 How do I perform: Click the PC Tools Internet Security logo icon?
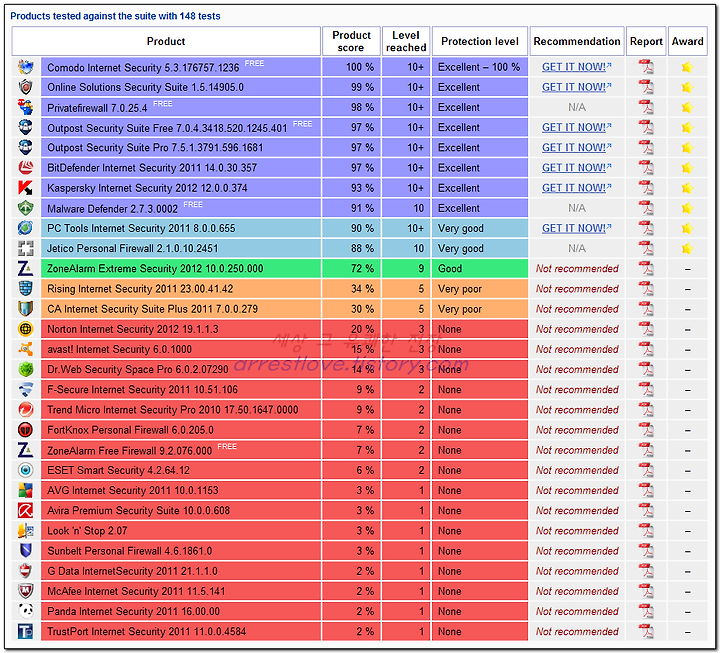tap(26, 228)
